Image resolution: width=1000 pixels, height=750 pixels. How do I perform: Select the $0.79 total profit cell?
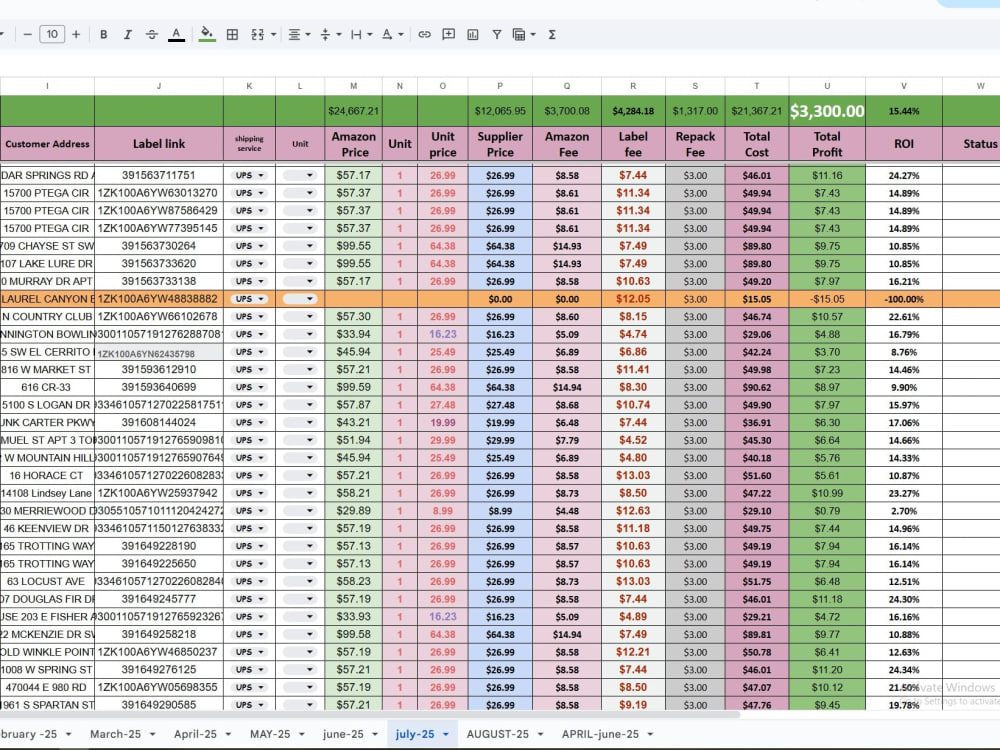coord(827,511)
